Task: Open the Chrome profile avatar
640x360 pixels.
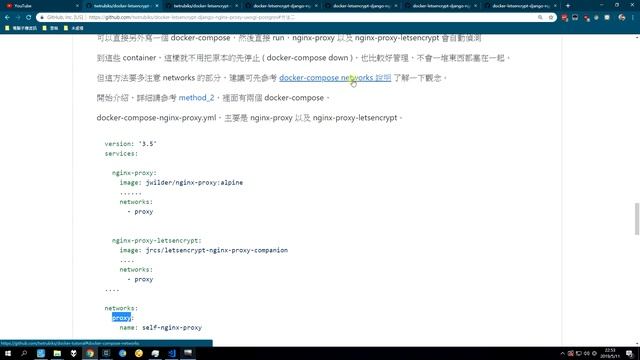Action: (x=622, y=18)
